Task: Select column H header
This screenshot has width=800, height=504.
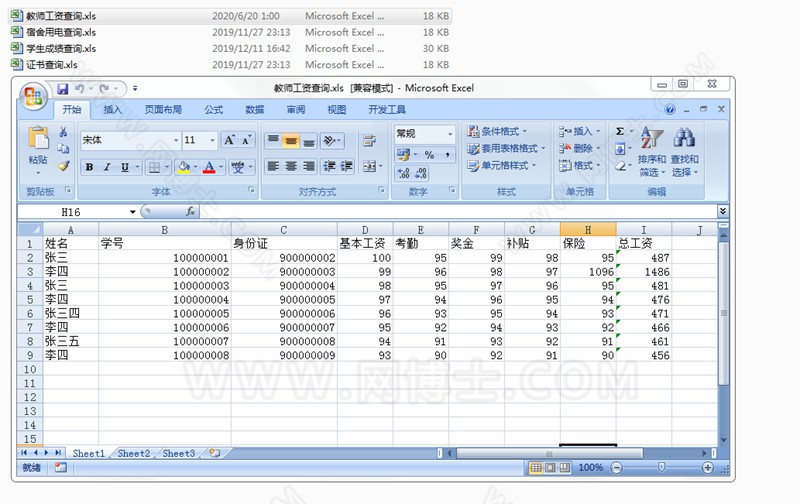Action: tap(588, 230)
